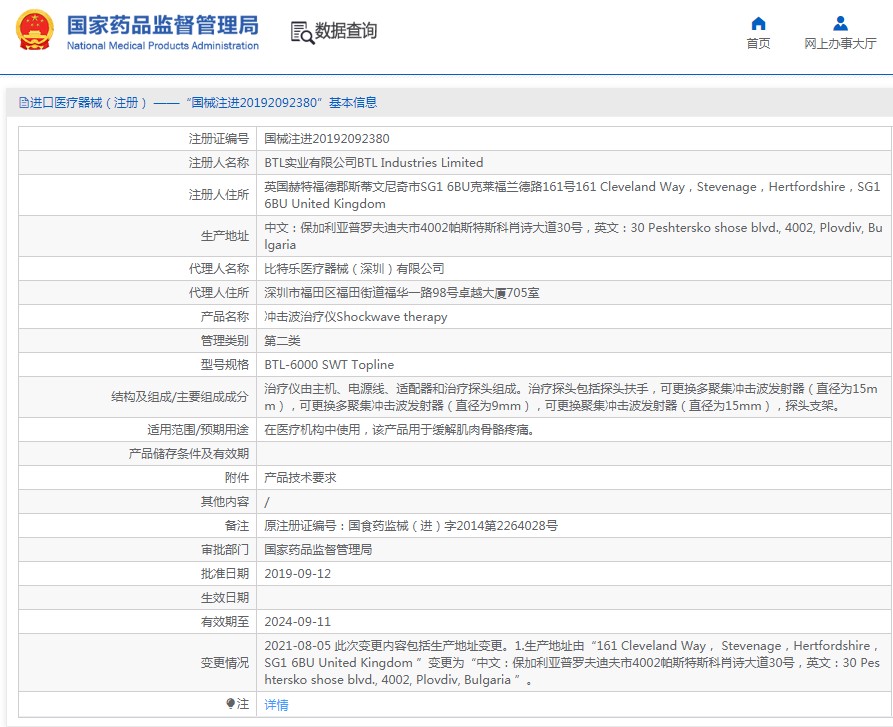Screen dimensions: 893x727
Task: Click 冲击波治疗仪Shockwave therapy product name
Action: pyautogui.click(x=355, y=316)
